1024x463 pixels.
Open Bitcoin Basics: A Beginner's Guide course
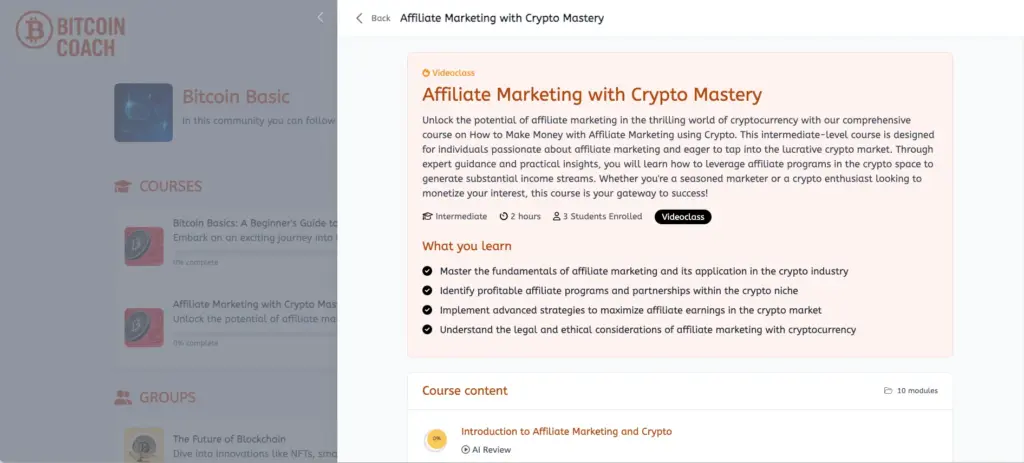255,223
